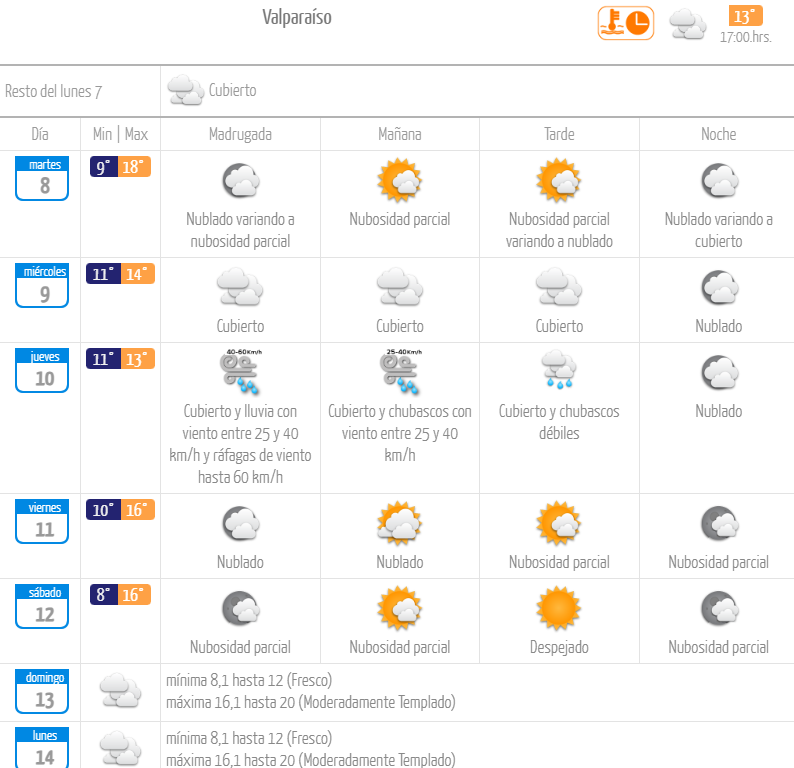The height and width of the screenshot is (768, 794).
Task: Click sábado Noche moon cloud icon
Action: pos(720,609)
